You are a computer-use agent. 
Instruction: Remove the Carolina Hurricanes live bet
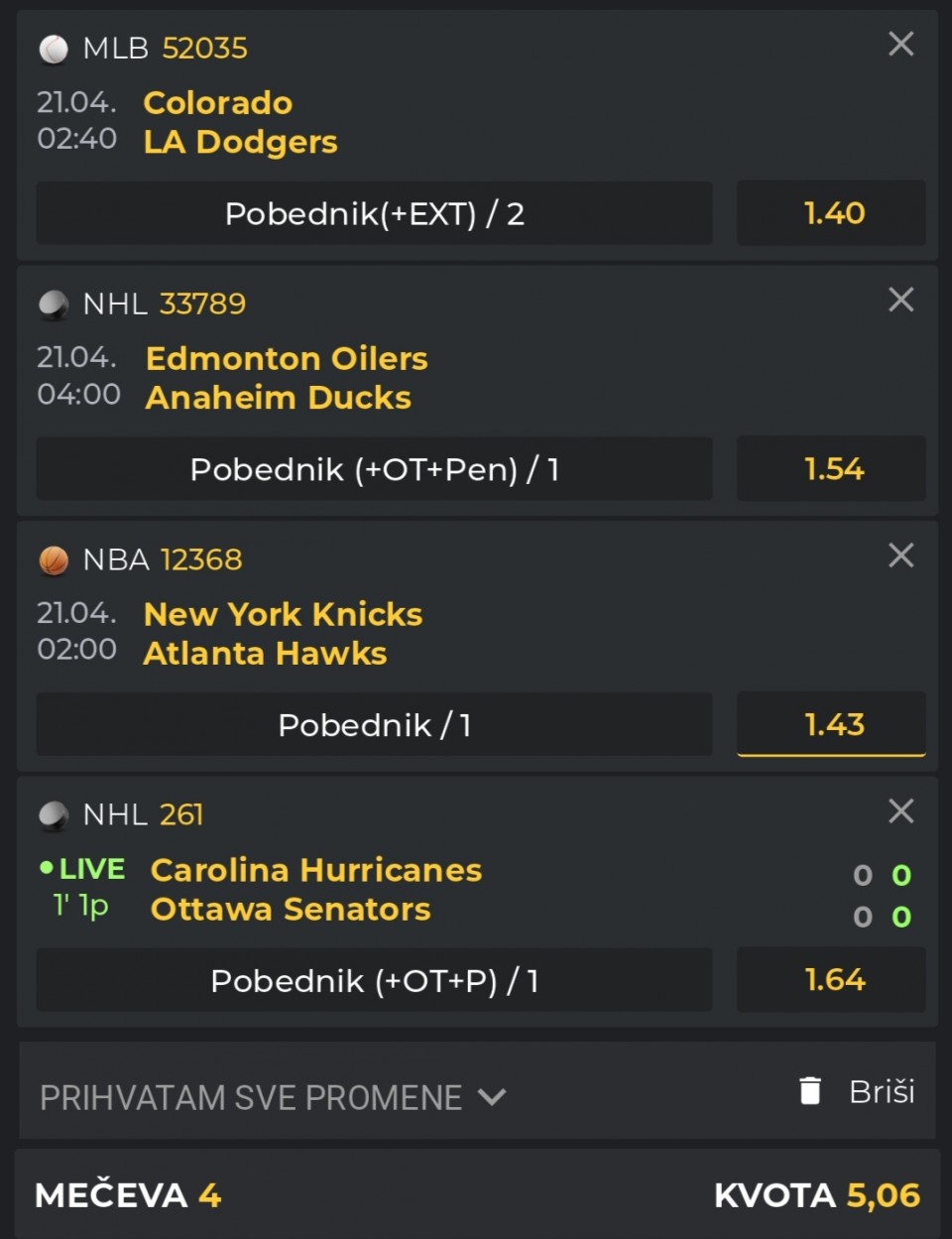pos(900,811)
